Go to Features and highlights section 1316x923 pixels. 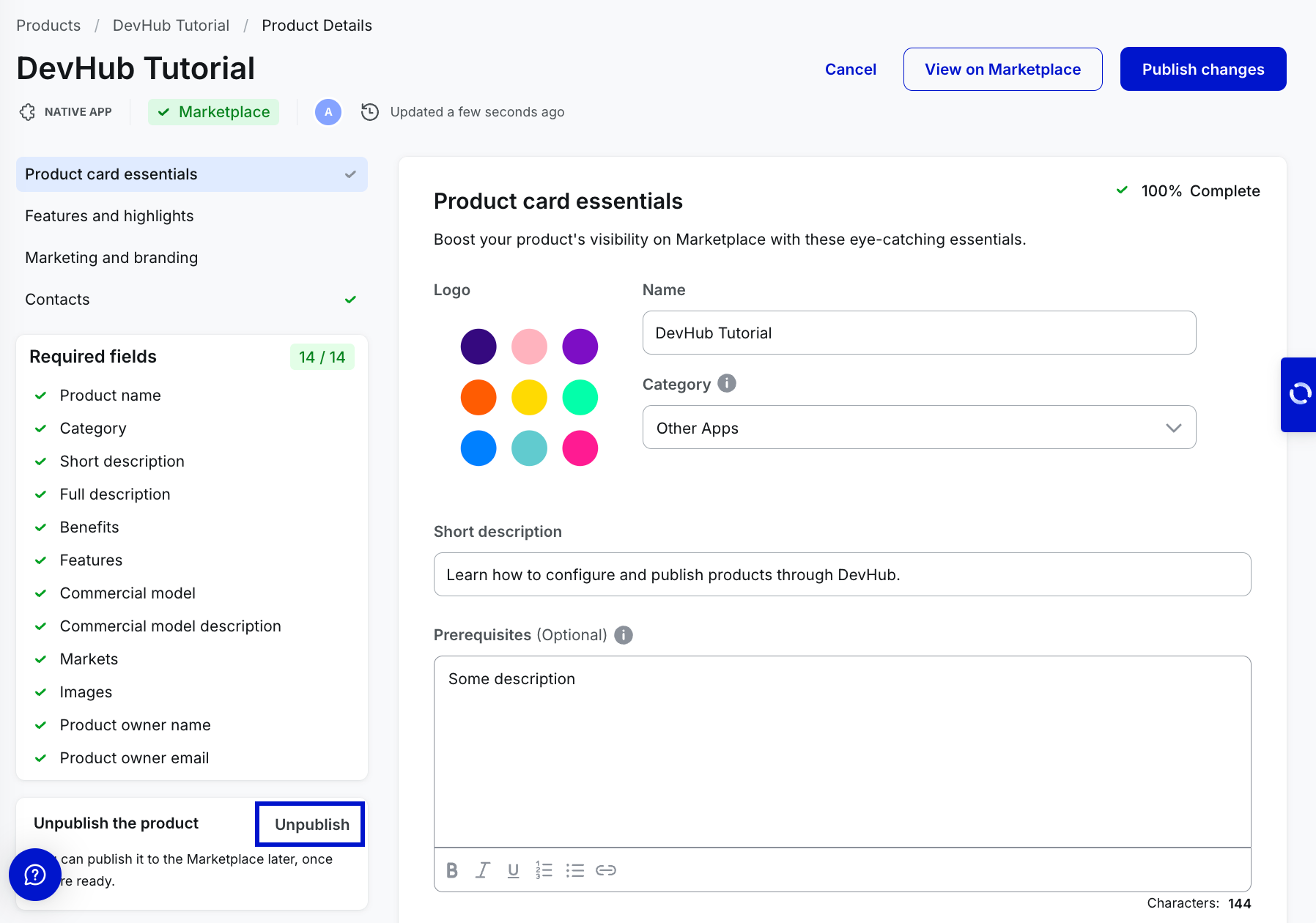[x=109, y=216]
